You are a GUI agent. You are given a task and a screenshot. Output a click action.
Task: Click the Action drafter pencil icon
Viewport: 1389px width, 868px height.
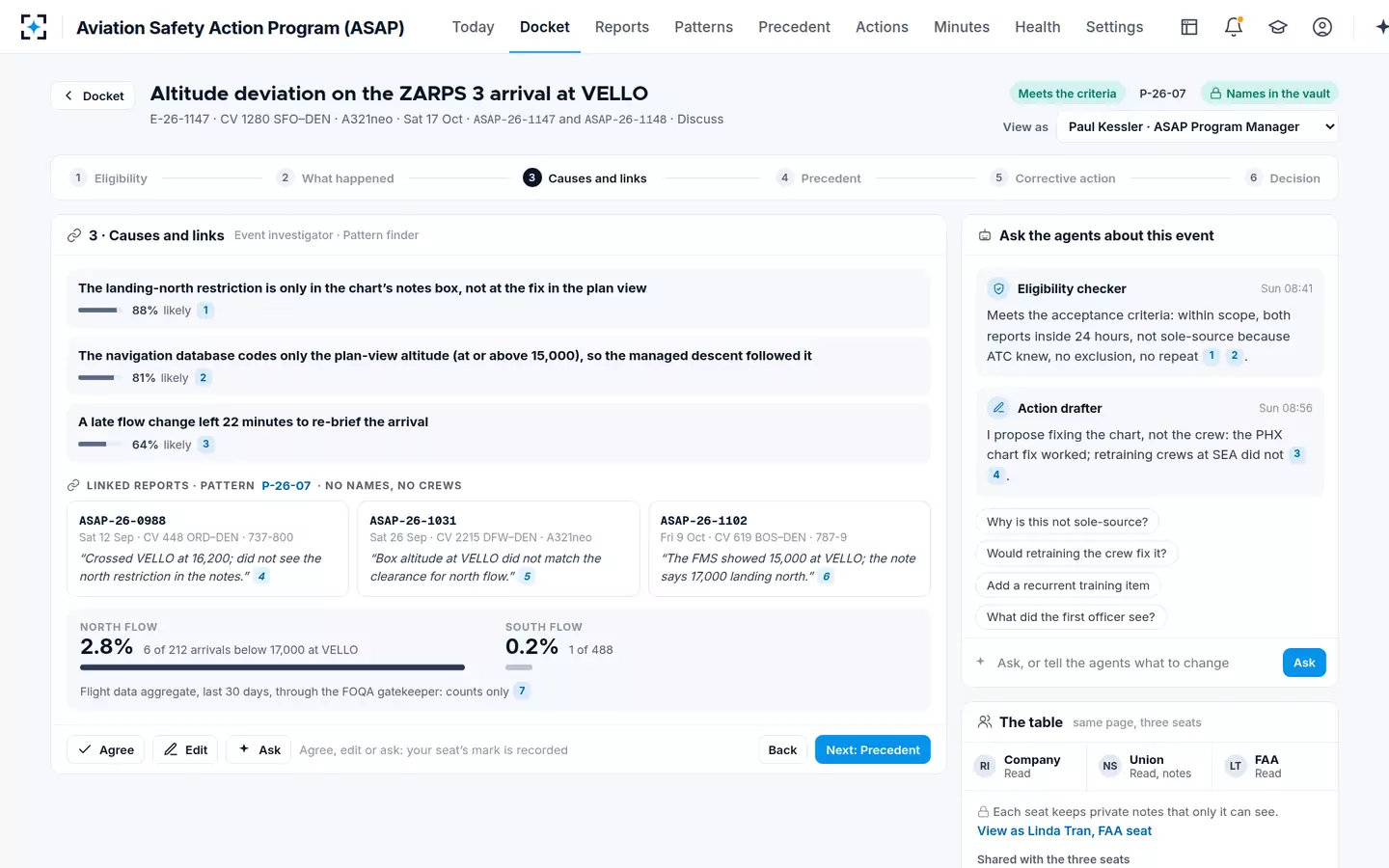tap(999, 408)
